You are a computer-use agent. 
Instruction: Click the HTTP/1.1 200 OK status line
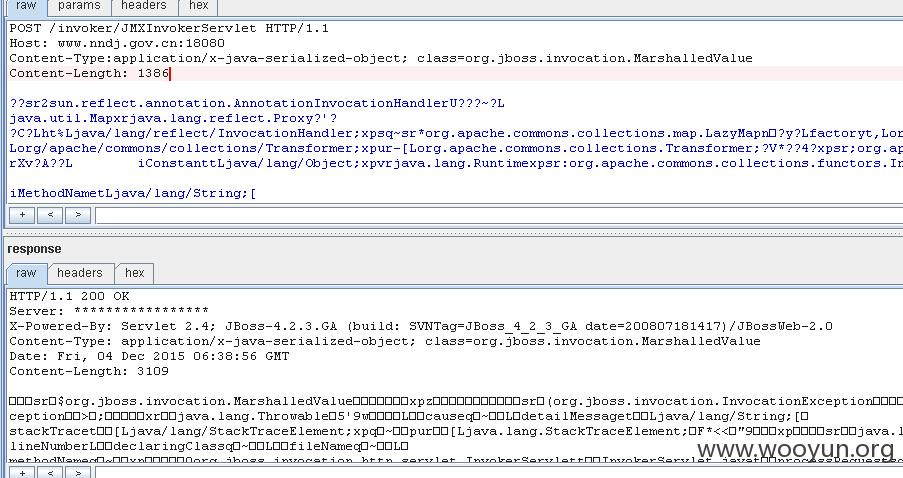coord(69,296)
